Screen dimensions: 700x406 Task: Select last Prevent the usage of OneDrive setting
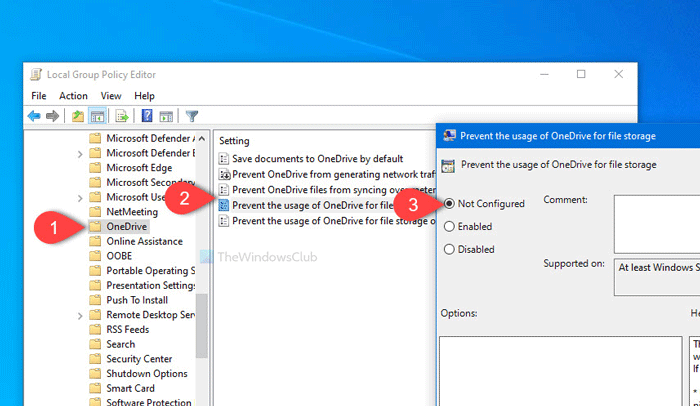pyautogui.click(x=333, y=221)
